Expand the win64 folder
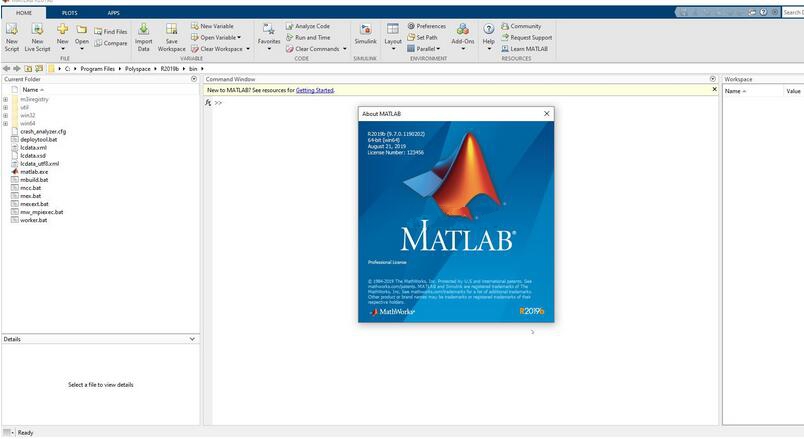 (x=6, y=124)
